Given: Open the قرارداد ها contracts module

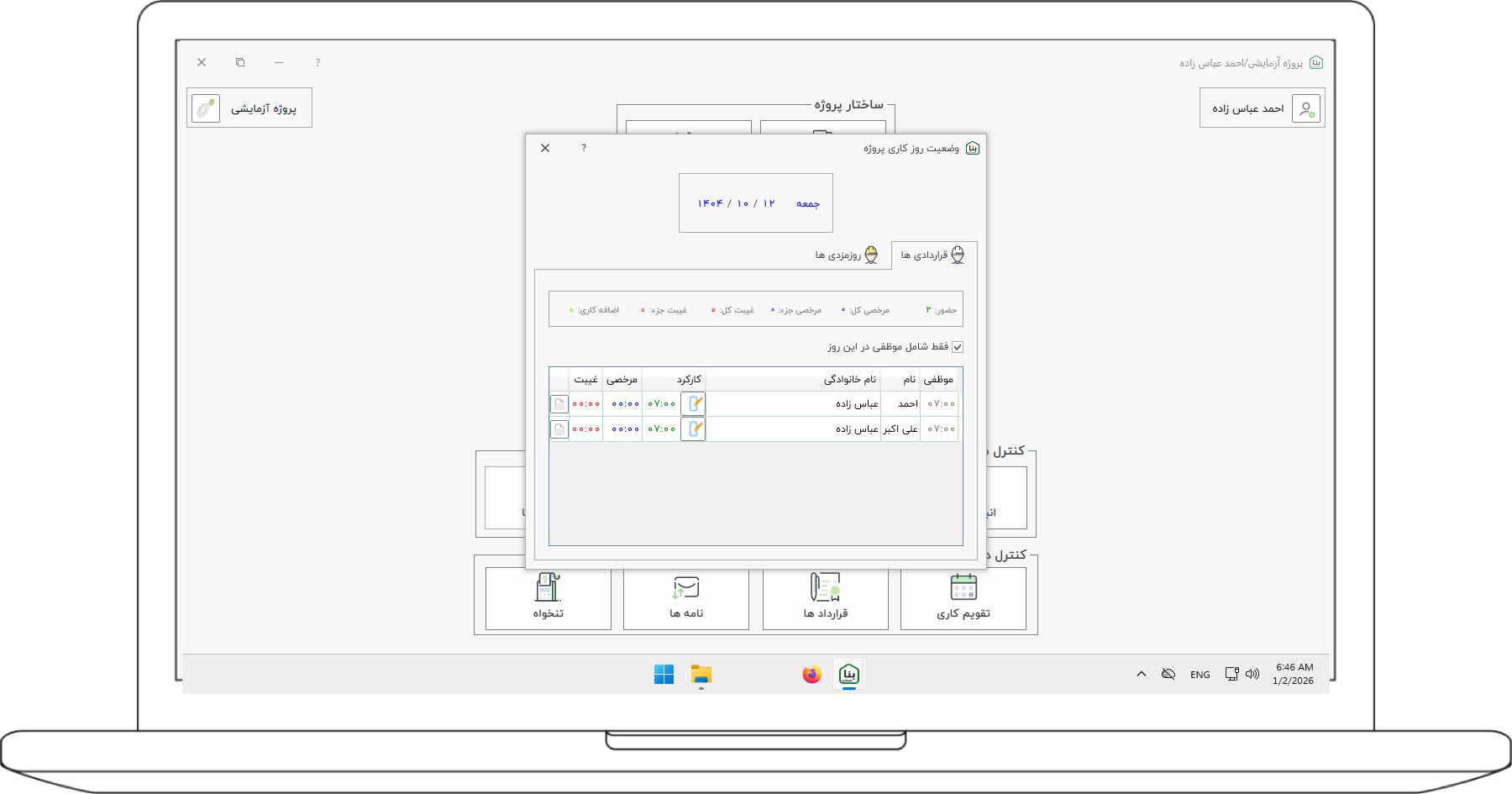Looking at the screenshot, I should tap(825, 598).
